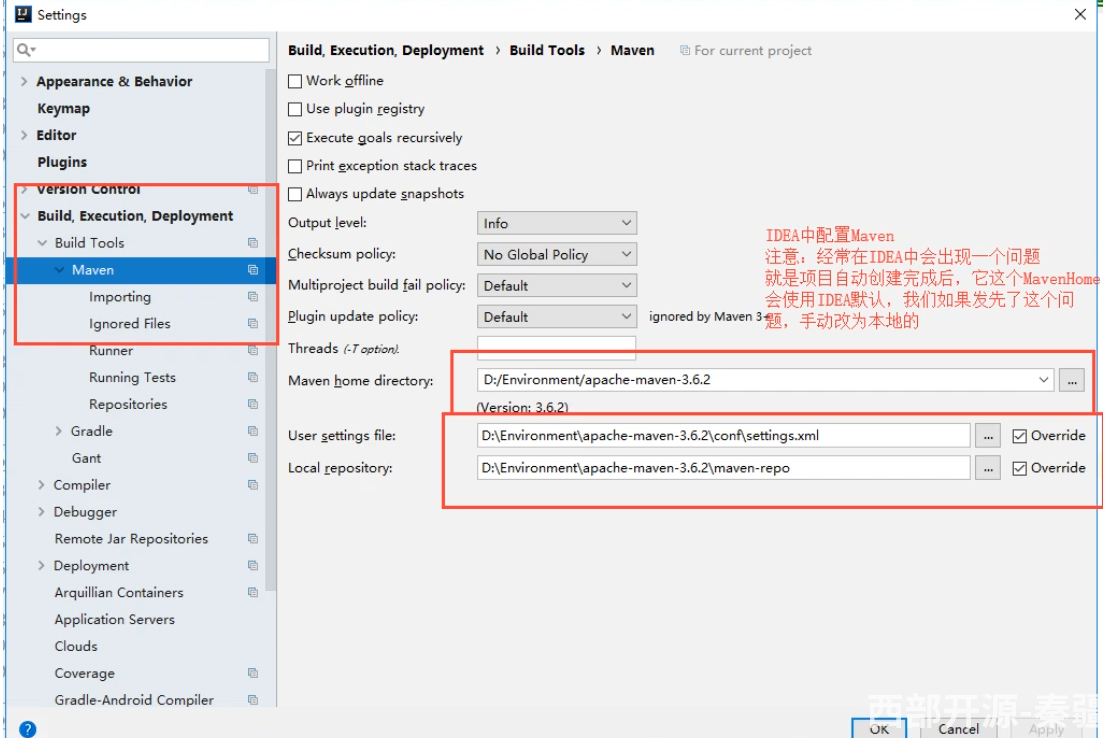Collapse the Maven tree node
The image size is (1106, 738).
59,270
